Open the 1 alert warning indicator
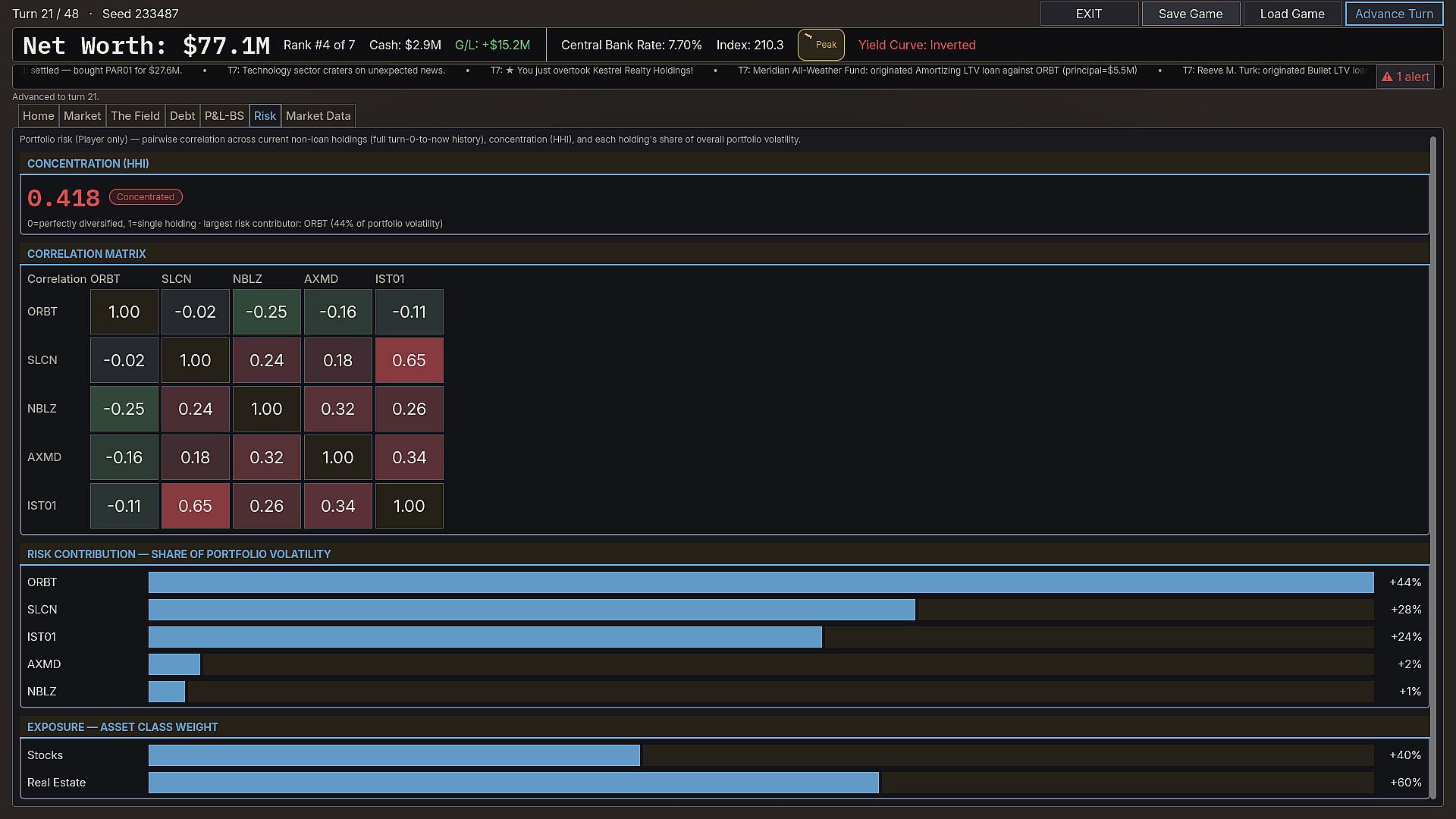This screenshot has width=1456, height=819. pos(1405,77)
